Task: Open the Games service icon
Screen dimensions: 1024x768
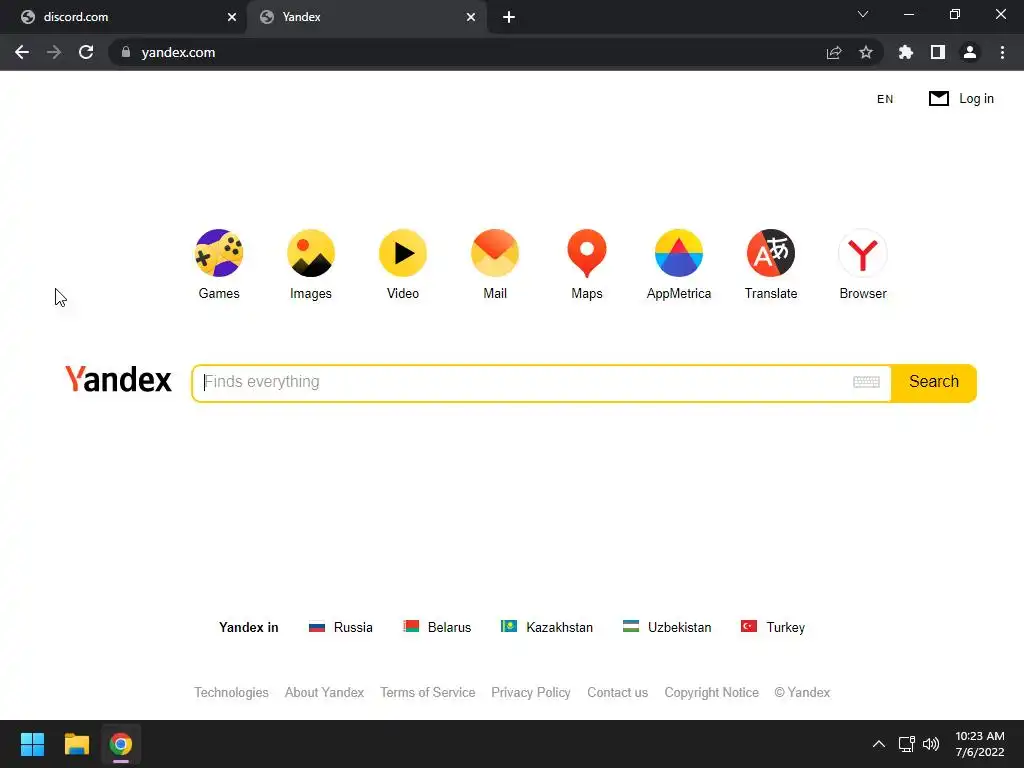Action: click(x=219, y=253)
